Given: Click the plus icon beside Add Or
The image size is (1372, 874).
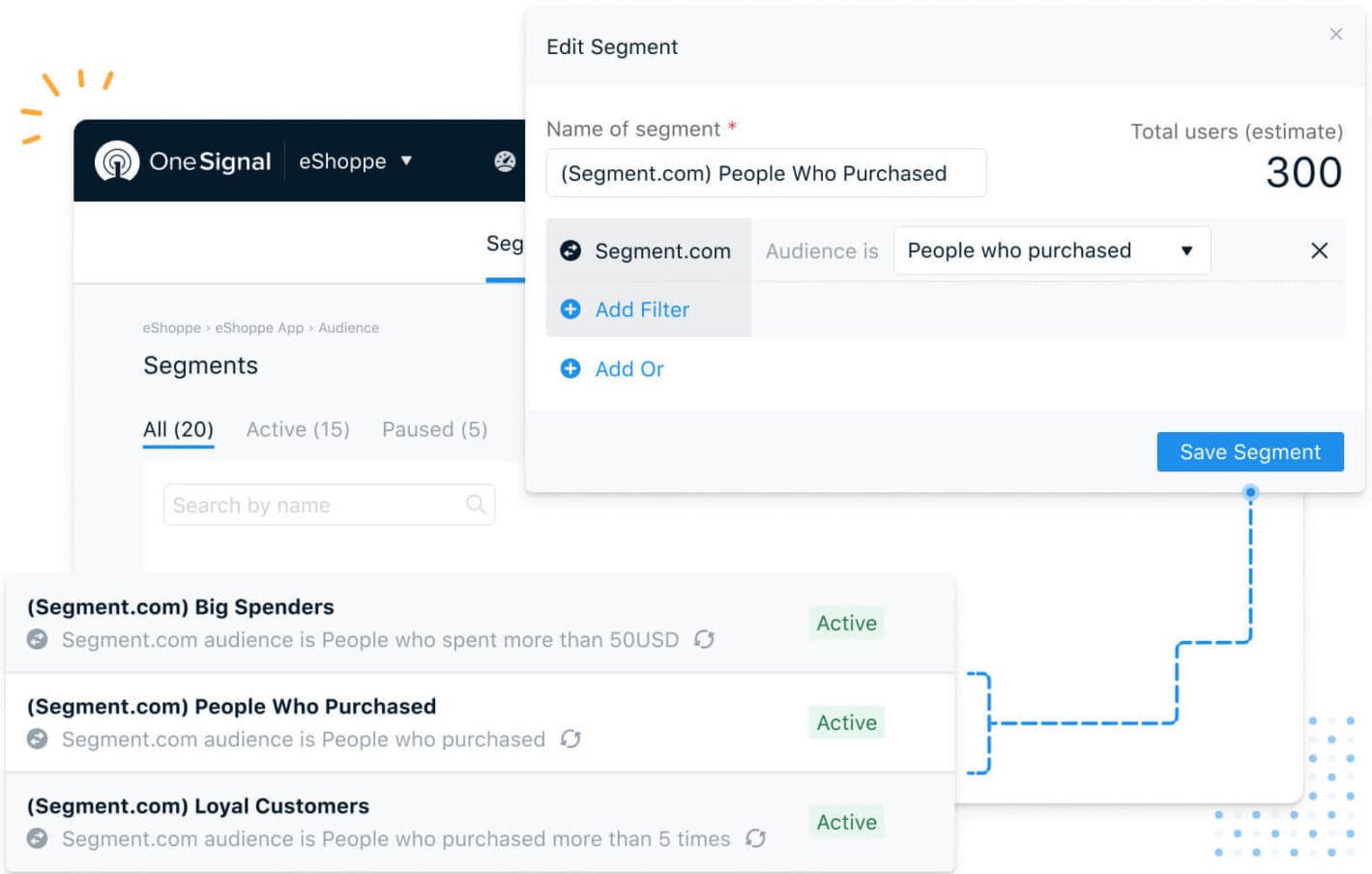Looking at the screenshot, I should (x=570, y=368).
